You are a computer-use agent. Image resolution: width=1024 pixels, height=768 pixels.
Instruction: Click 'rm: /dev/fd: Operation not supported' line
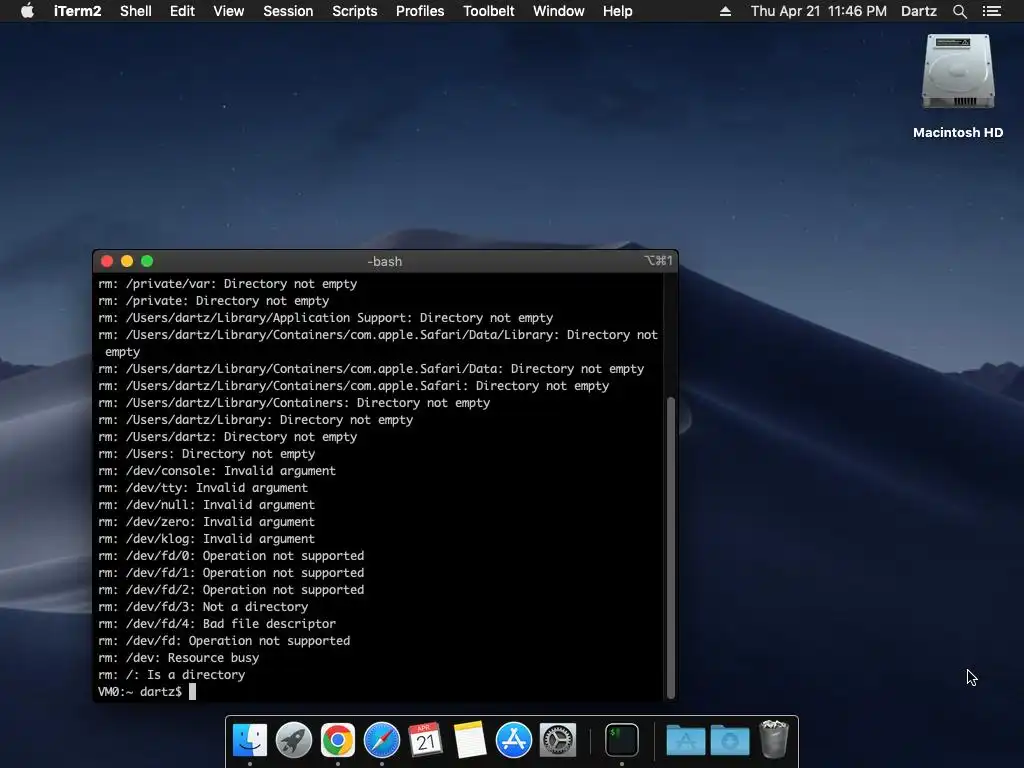pos(224,641)
